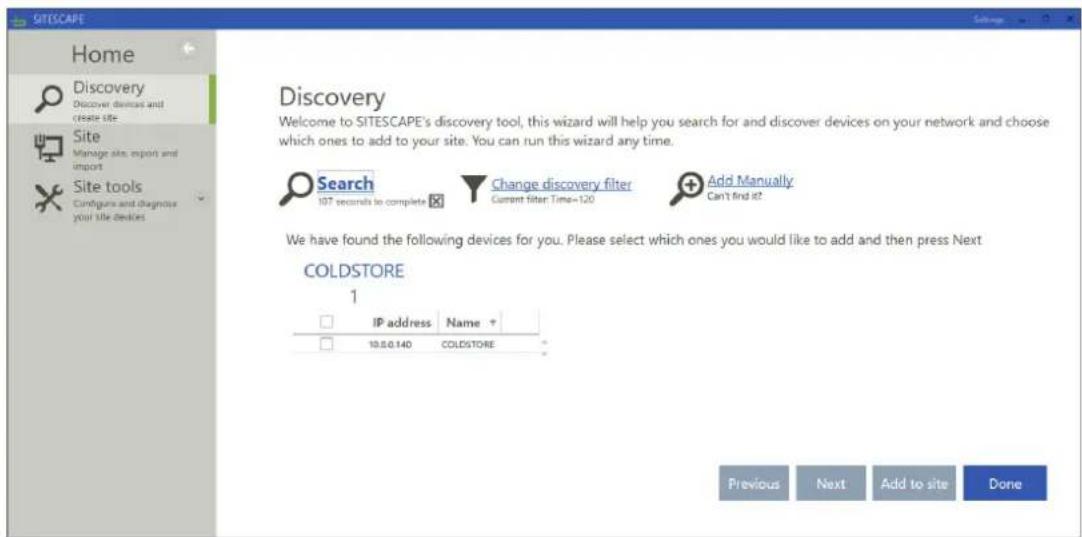The image size is (1082, 537).
Task: Click the Add Manually plus-magnifier icon
Action: [686, 189]
